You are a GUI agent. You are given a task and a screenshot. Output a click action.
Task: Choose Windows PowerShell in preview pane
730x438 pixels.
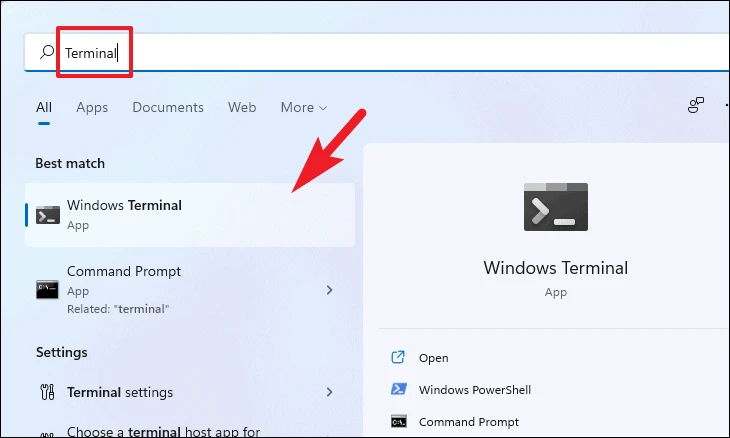click(474, 390)
